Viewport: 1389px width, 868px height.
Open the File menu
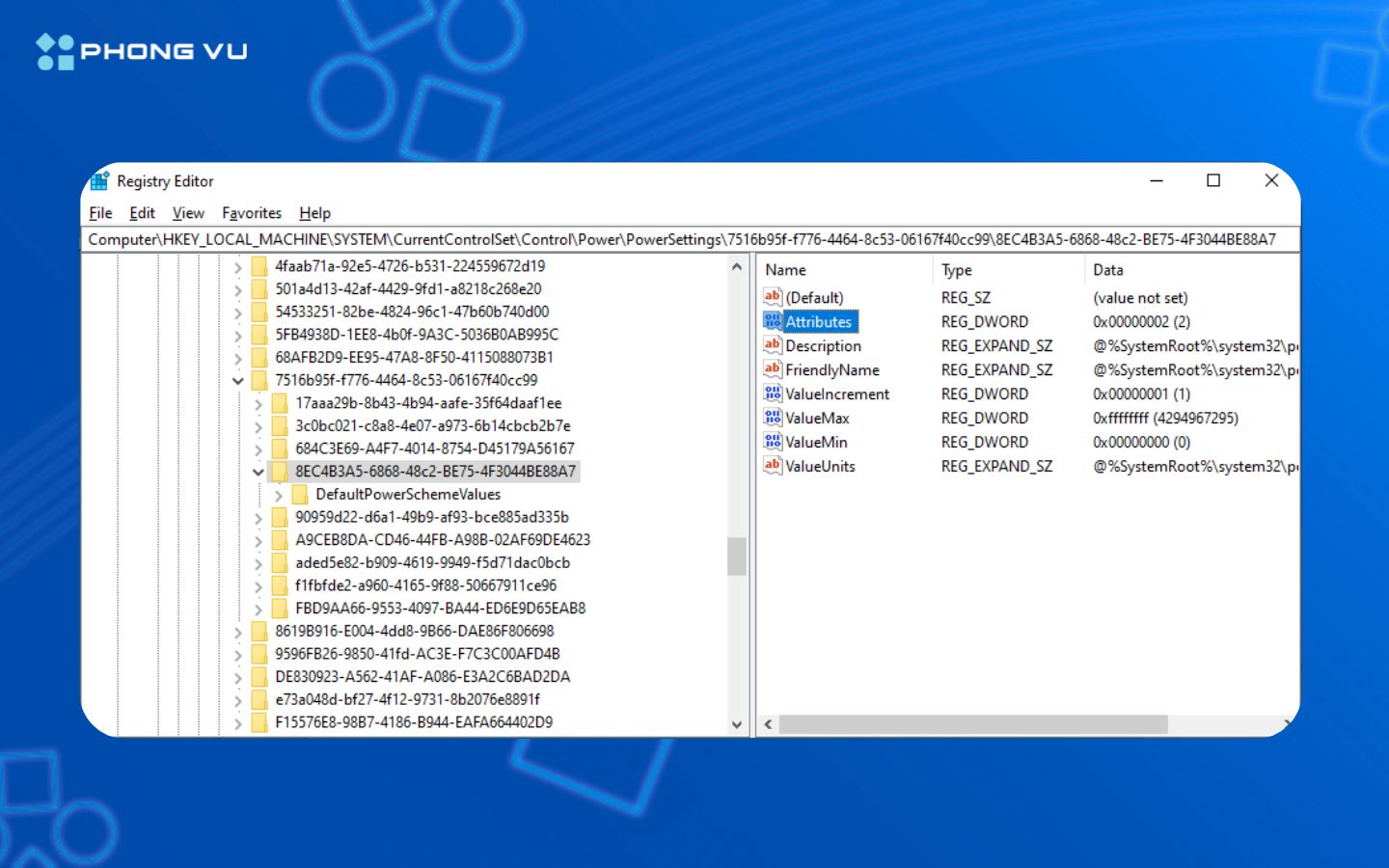(100, 213)
